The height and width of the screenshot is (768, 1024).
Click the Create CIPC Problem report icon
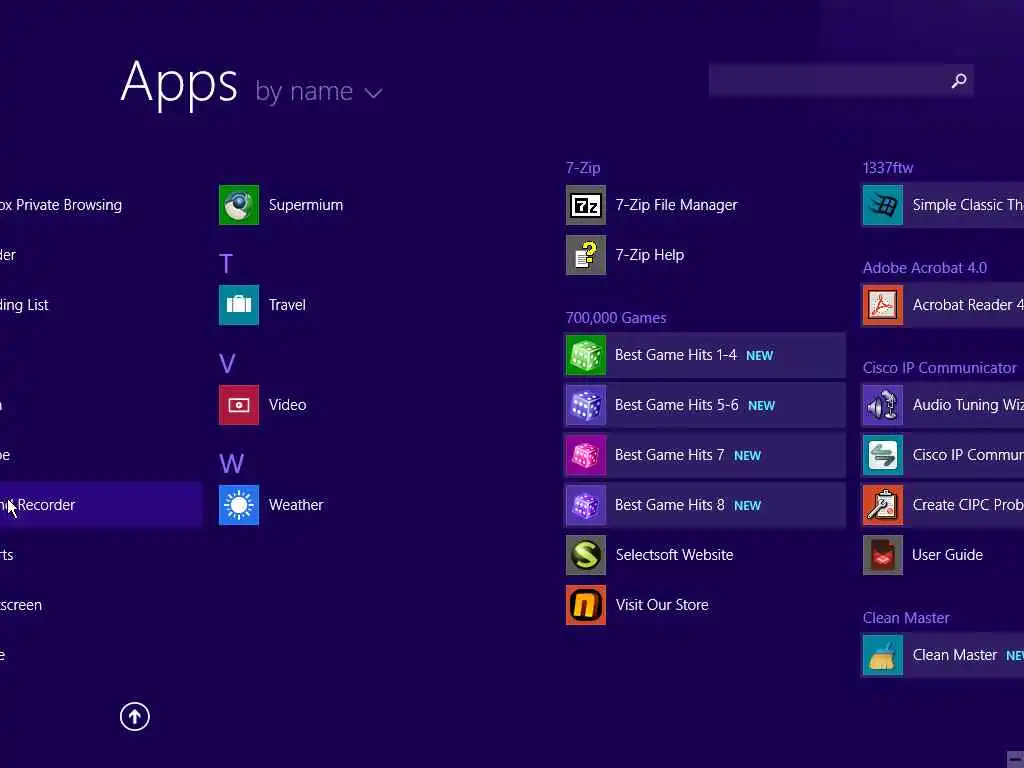point(883,505)
